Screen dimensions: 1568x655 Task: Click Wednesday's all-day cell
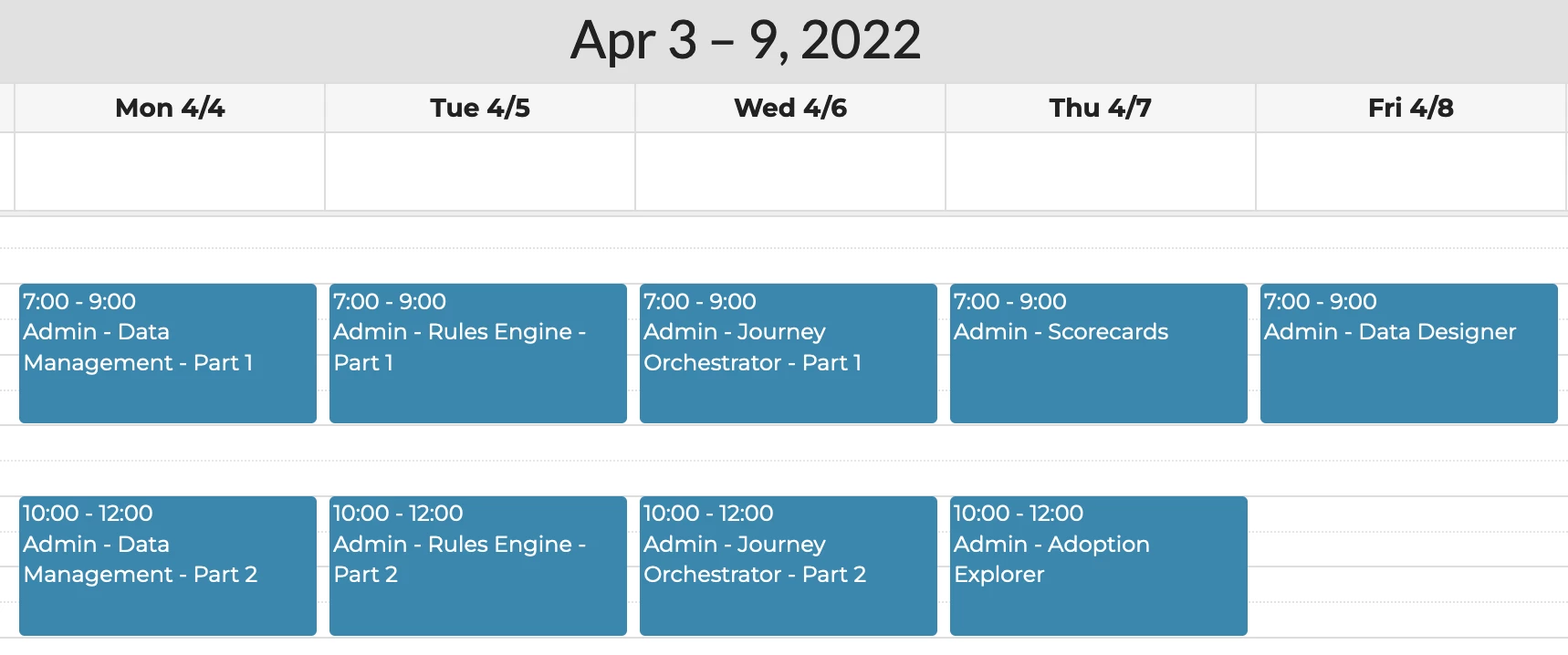coord(790,172)
